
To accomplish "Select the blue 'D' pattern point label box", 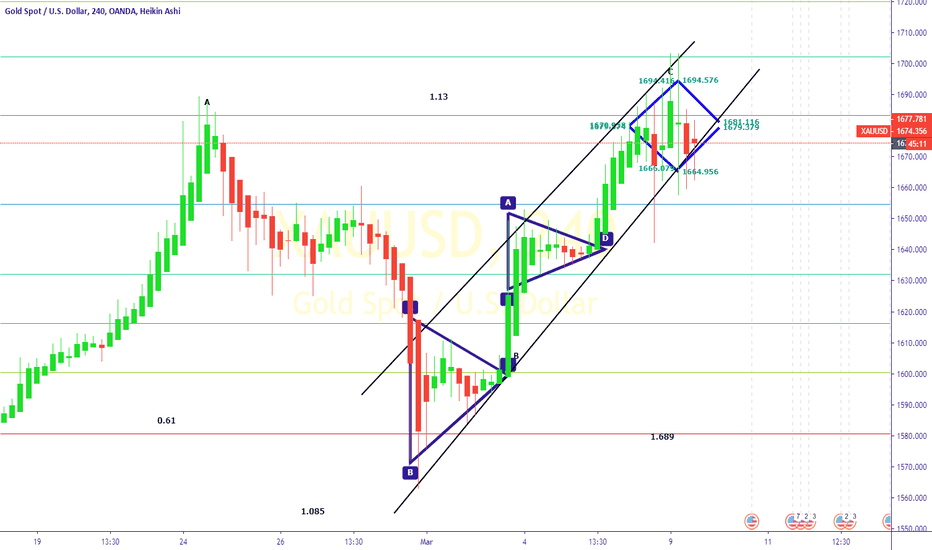I will pos(605,239).
